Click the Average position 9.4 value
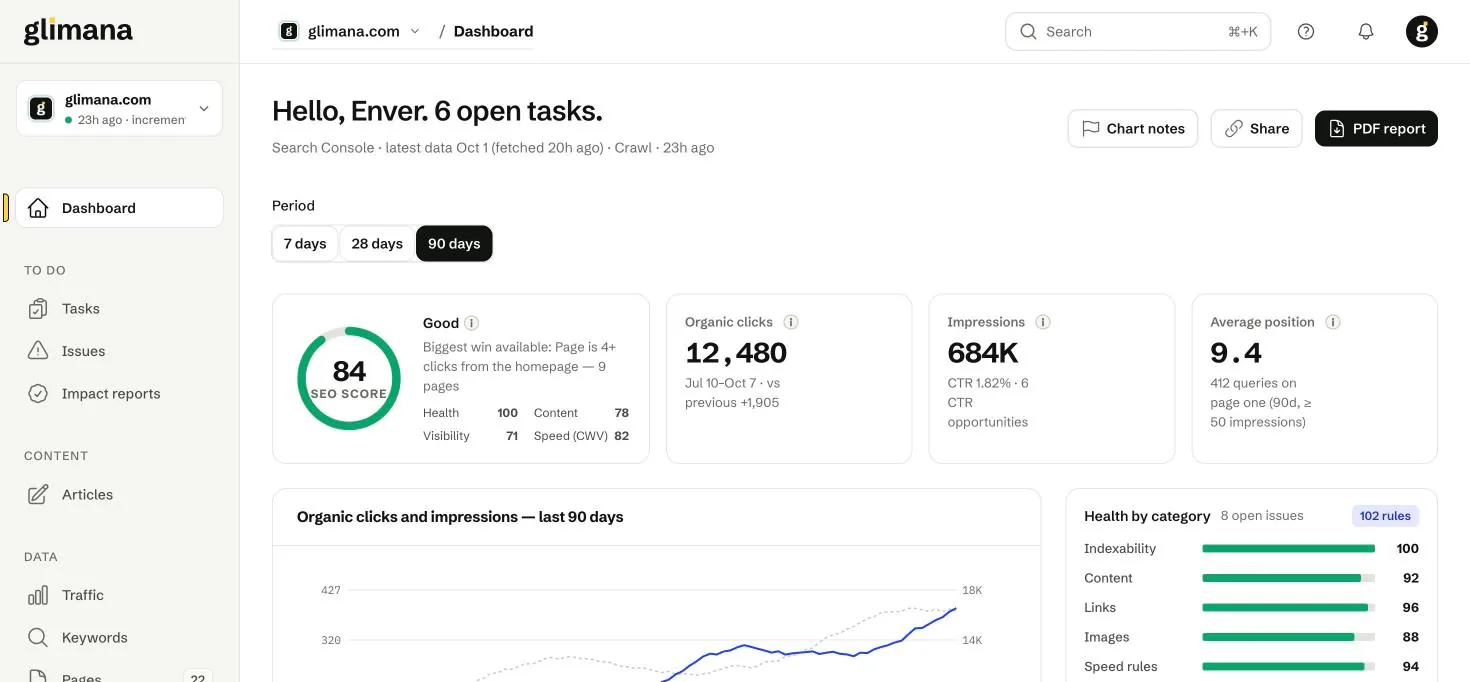This screenshot has height=682, width=1470. tap(1236, 352)
